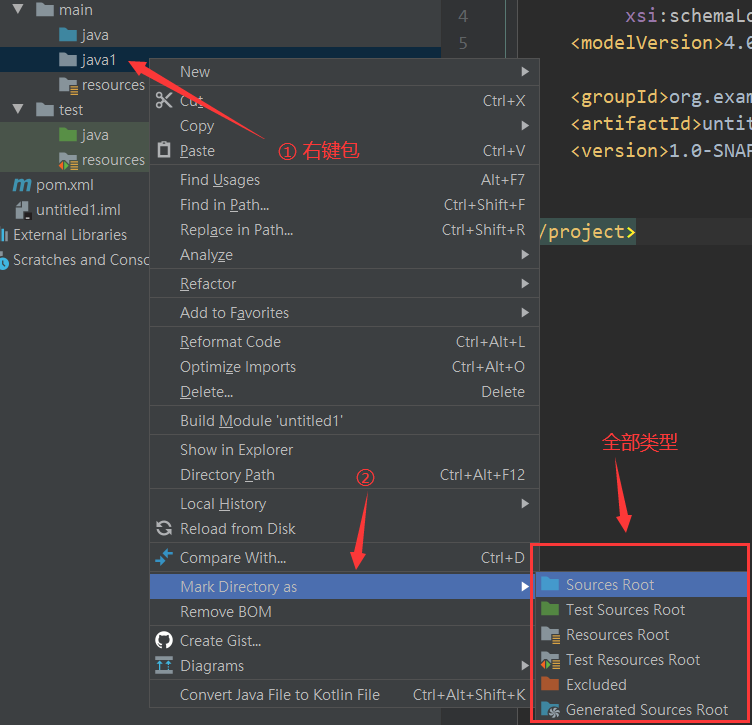Click the Compare With arrows icon
Viewport: 752px width, 725px height.
164,557
